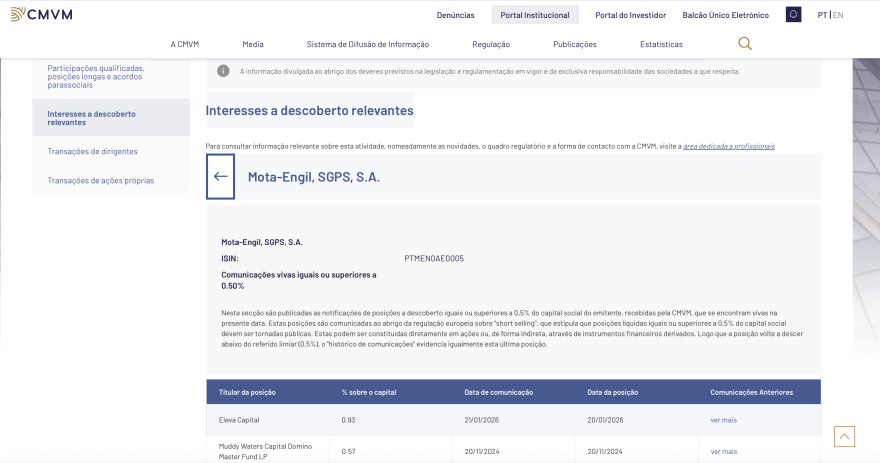This screenshot has width=880, height=463.
Task: Select Interesses a descoberto relevantes sidebar item
Action: [x=111, y=118]
